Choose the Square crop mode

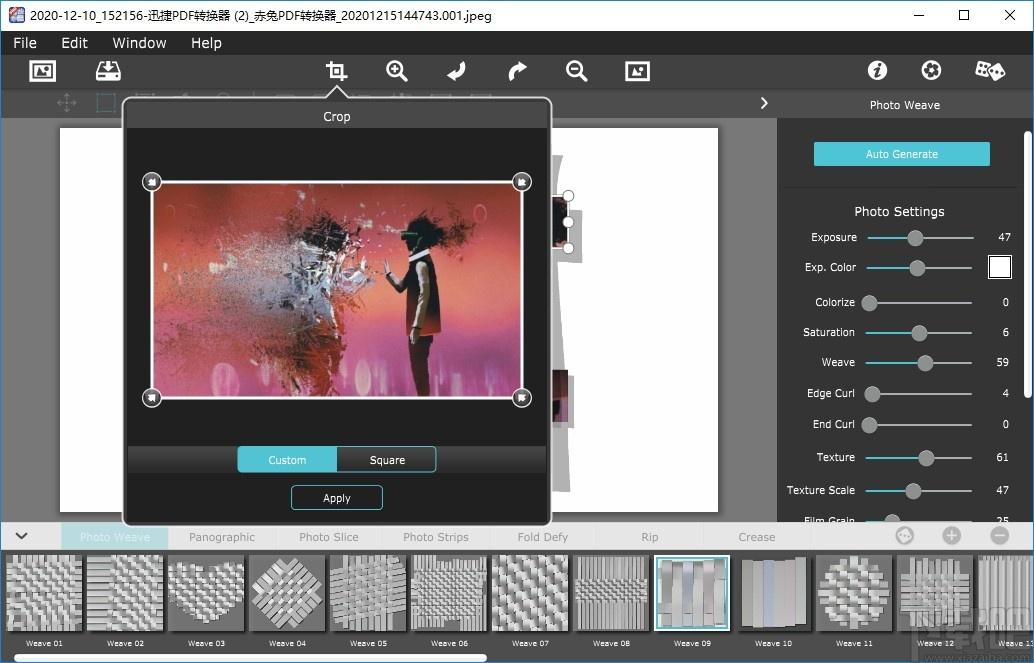point(387,460)
